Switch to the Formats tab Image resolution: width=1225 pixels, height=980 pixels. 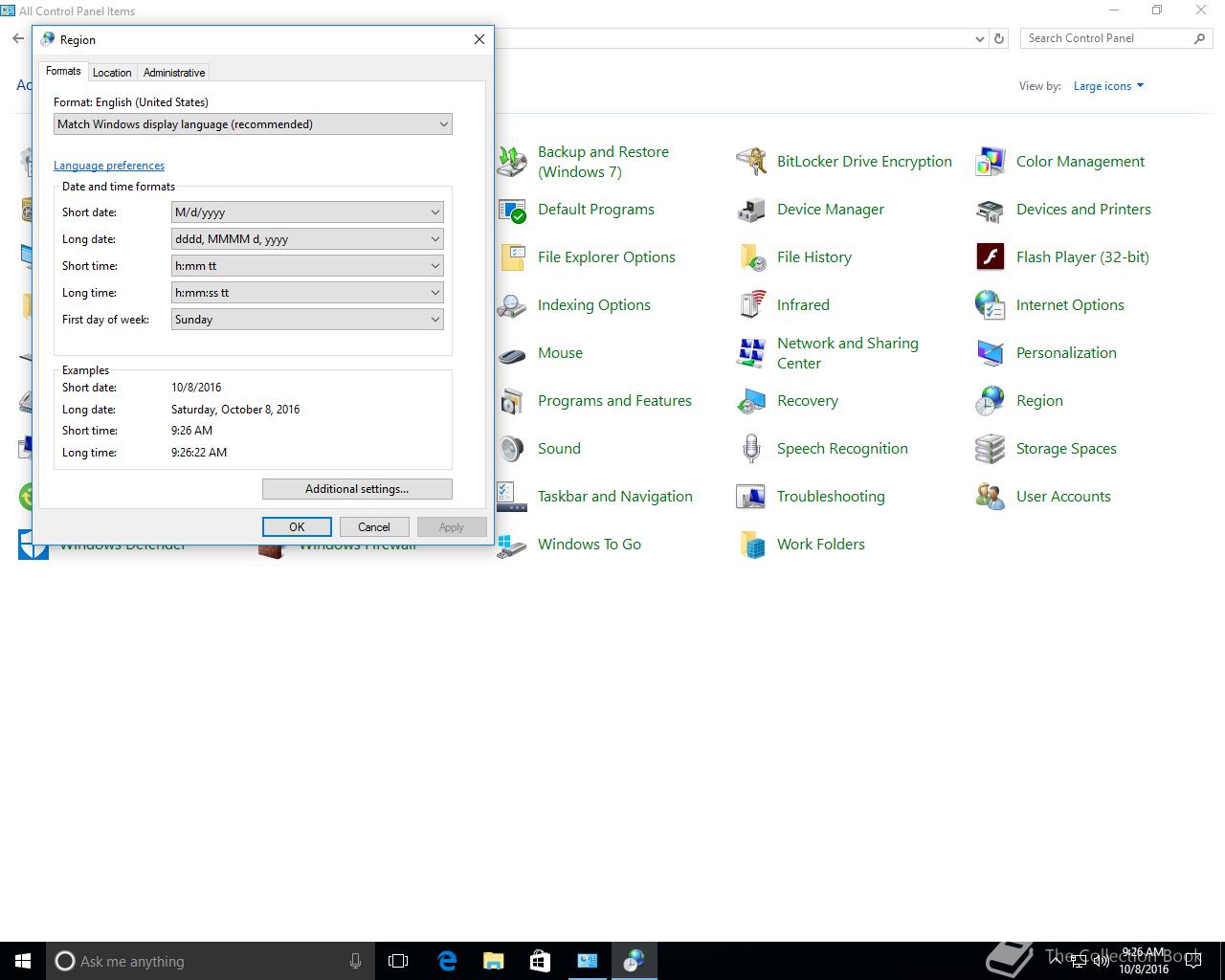(x=63, y=71)
